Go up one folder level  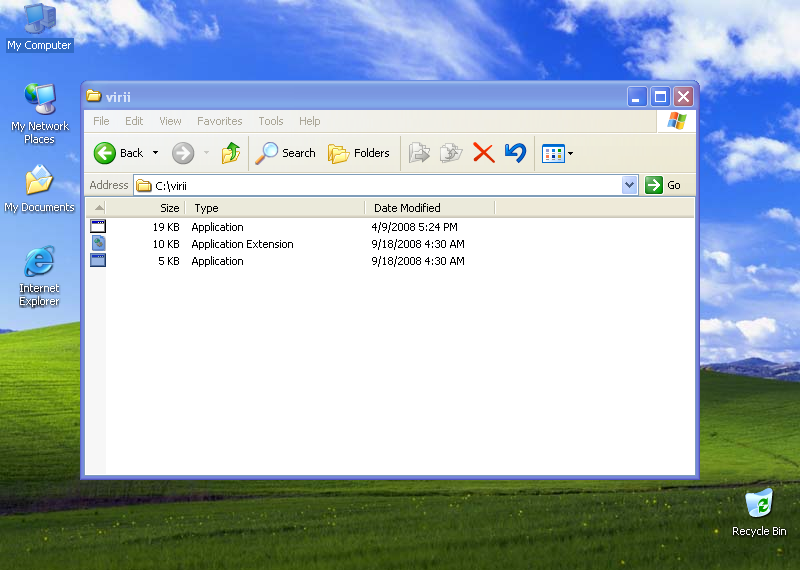pos(231,153)
